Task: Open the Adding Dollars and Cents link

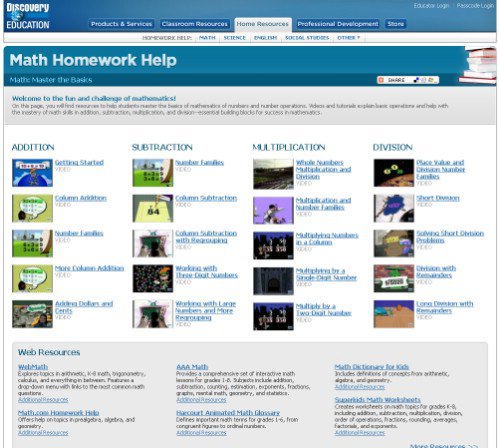Action: pos(84,307)
